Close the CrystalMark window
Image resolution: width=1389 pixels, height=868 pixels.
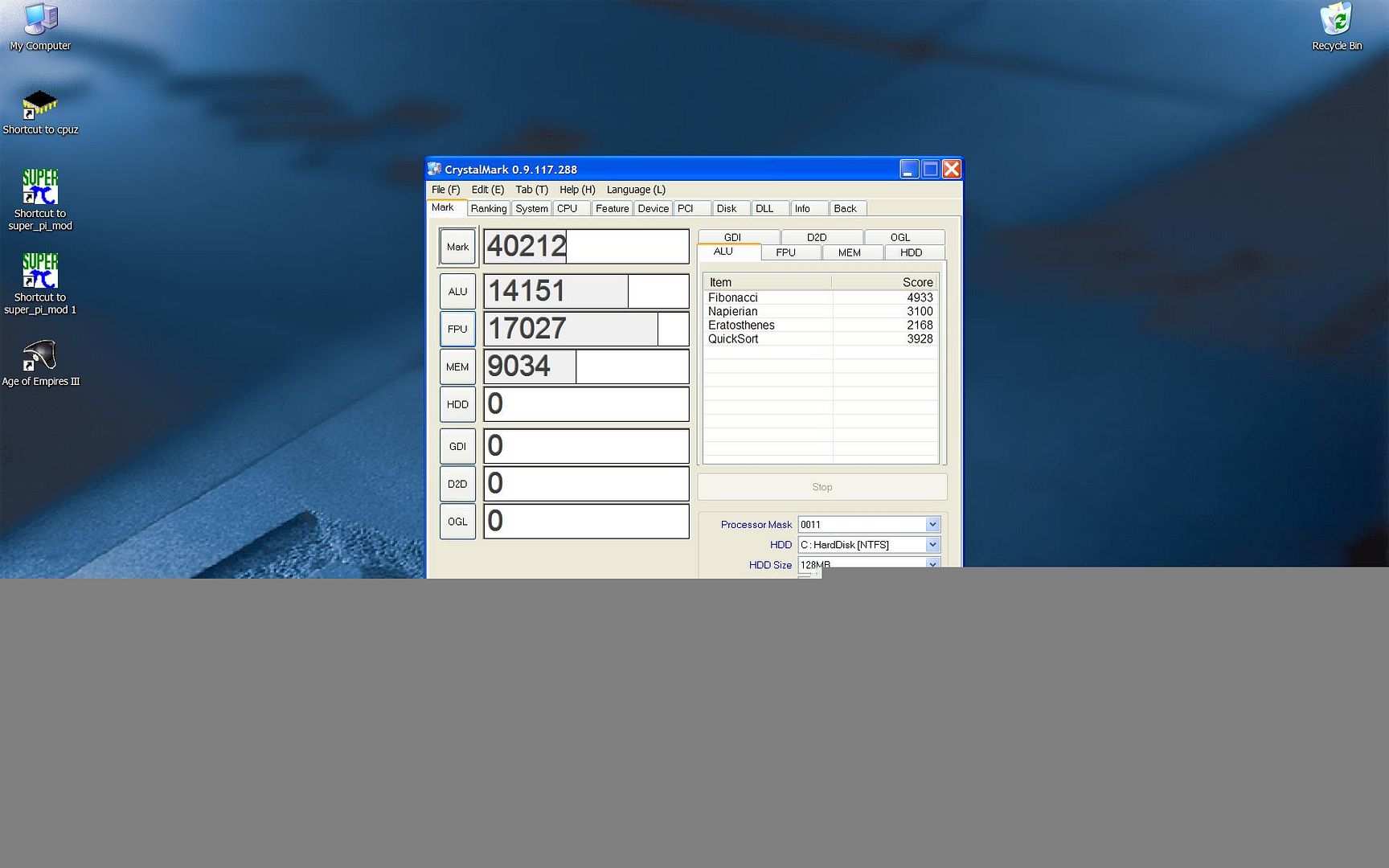coord(952,169)
